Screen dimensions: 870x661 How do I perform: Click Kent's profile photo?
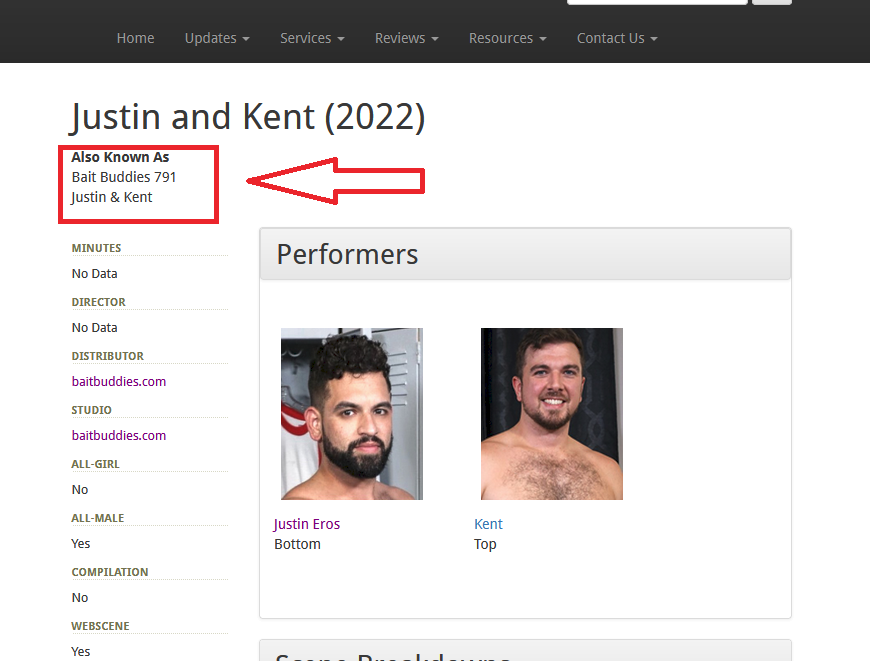pos(551,413)
